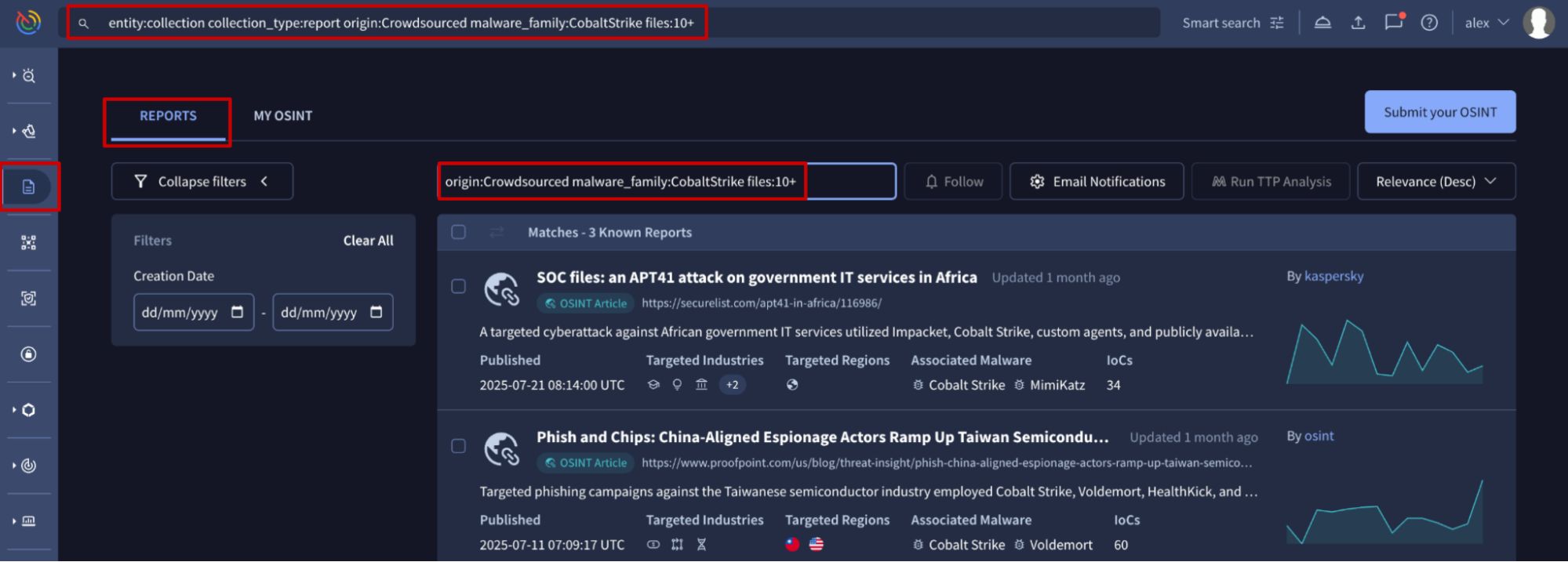The width and height of the screenshot is (1568, 562).
Task: Click the globe-link icon of APT41 report
Action: [x=502, y=289]
